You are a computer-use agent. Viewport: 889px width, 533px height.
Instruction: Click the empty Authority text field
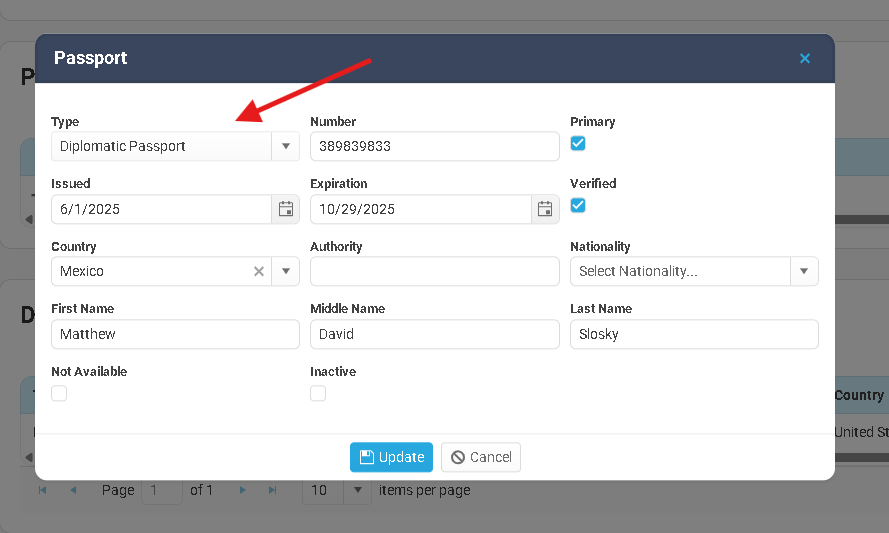click(434, 271)
